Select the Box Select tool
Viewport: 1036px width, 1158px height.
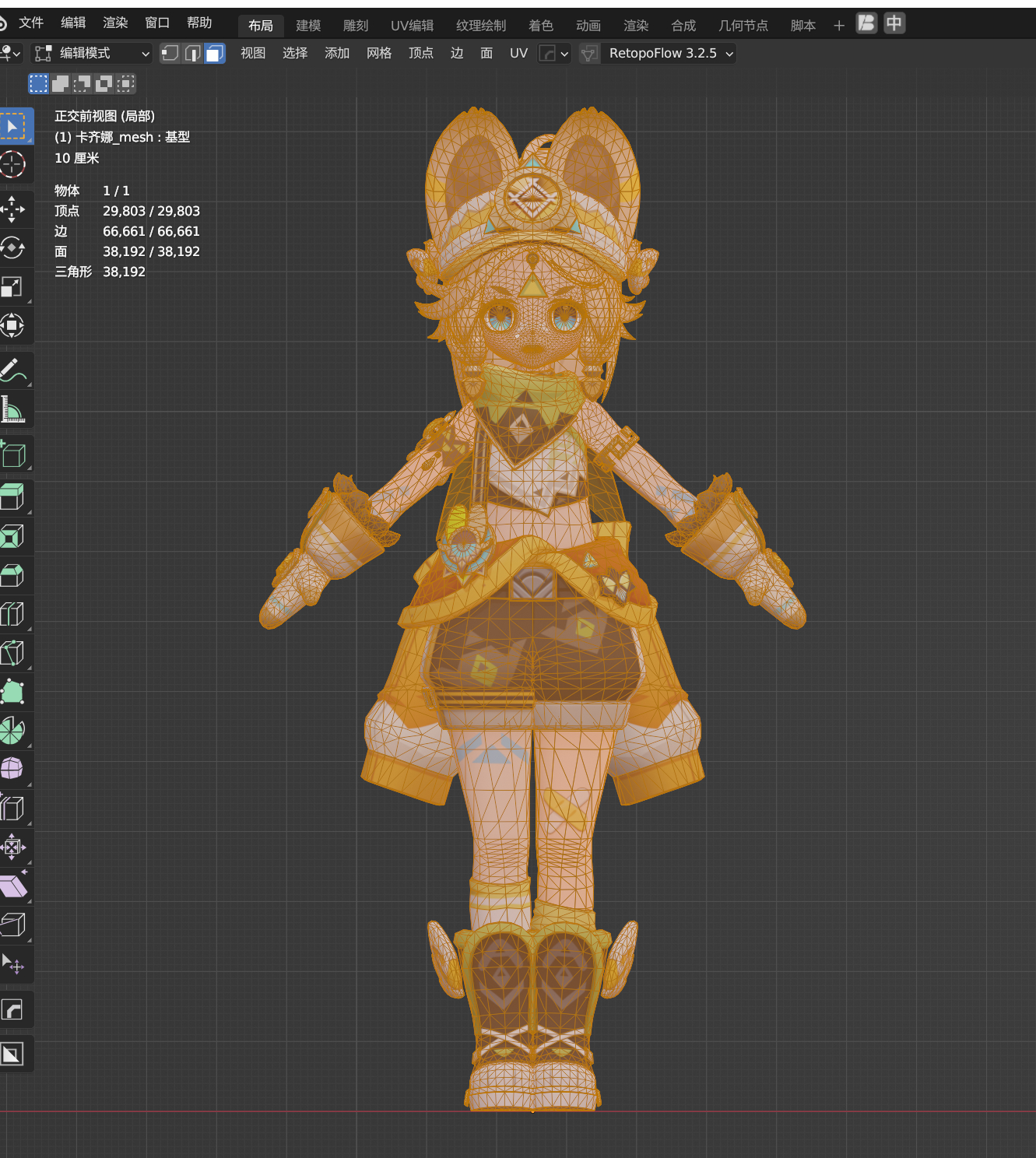click(x=14, y=126)
